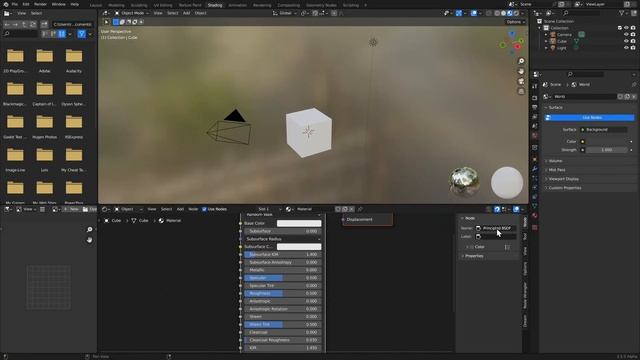Refresh the file browser list
640x360 pixels.
coord(33,24)
